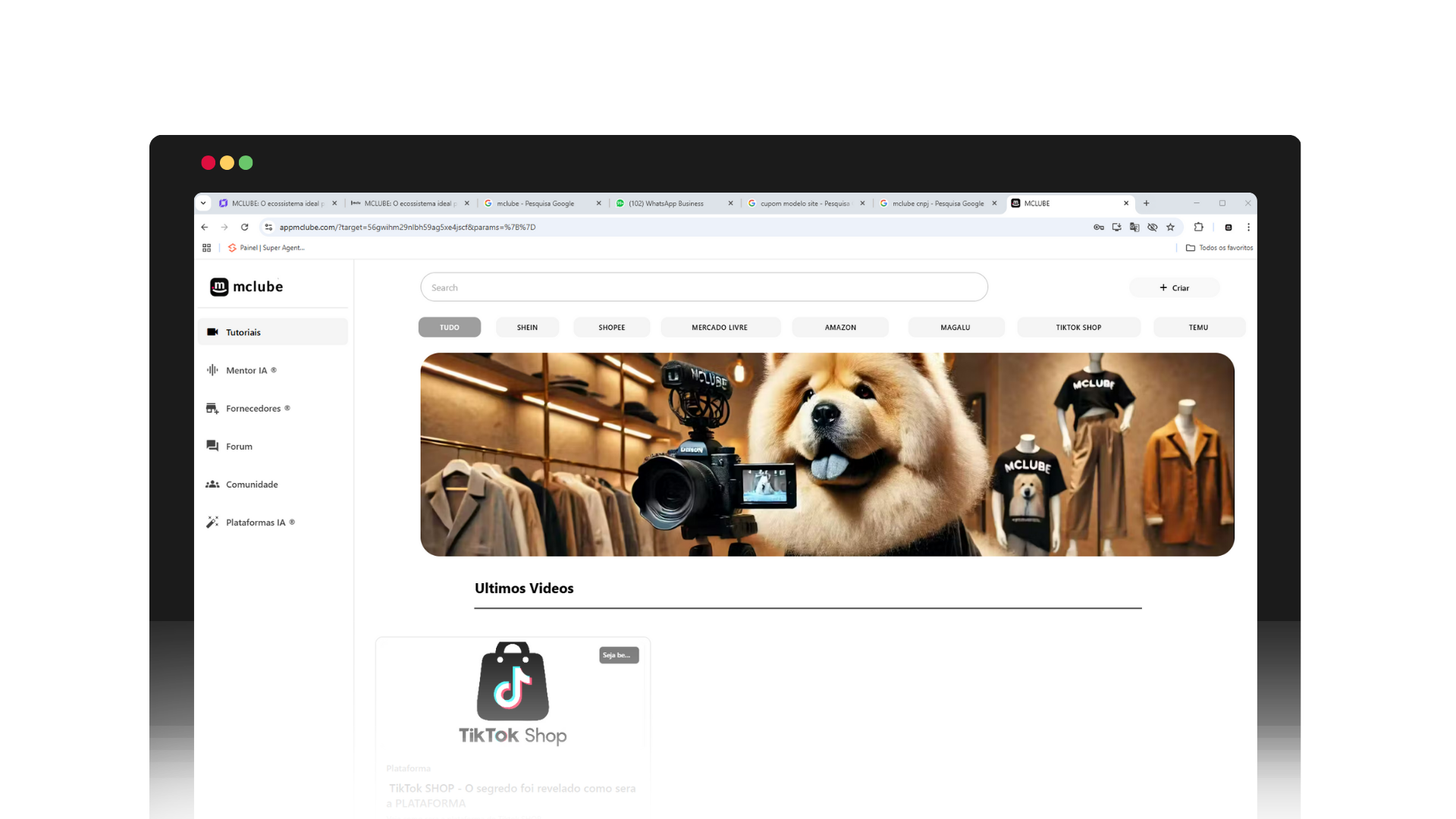Click the translate page icon
Viewport: 1456px width, 819px height.
[x=1134, y=227]
